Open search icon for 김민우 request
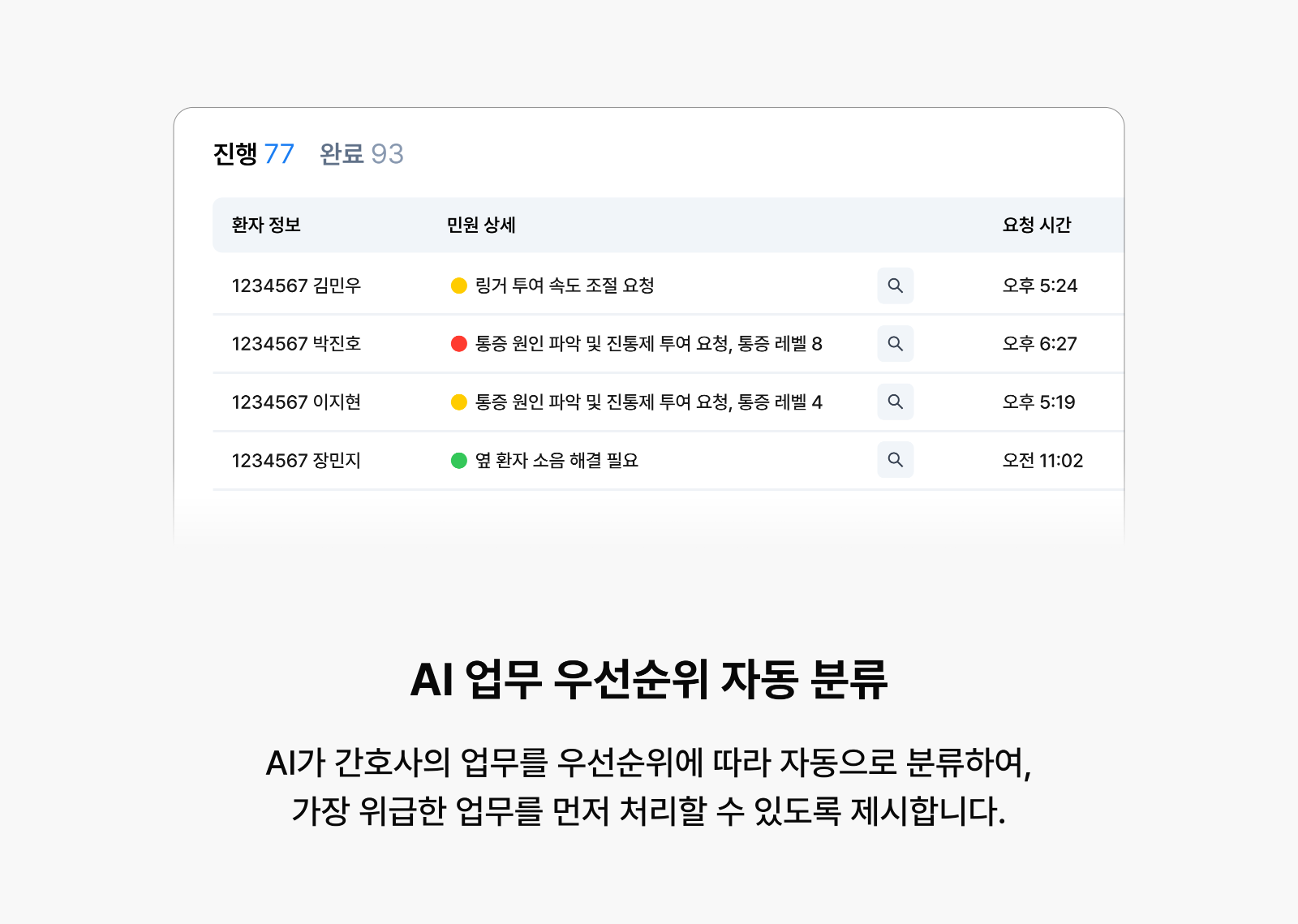The width and height of the screenshot is (1298, 924). tap(895, 286)
